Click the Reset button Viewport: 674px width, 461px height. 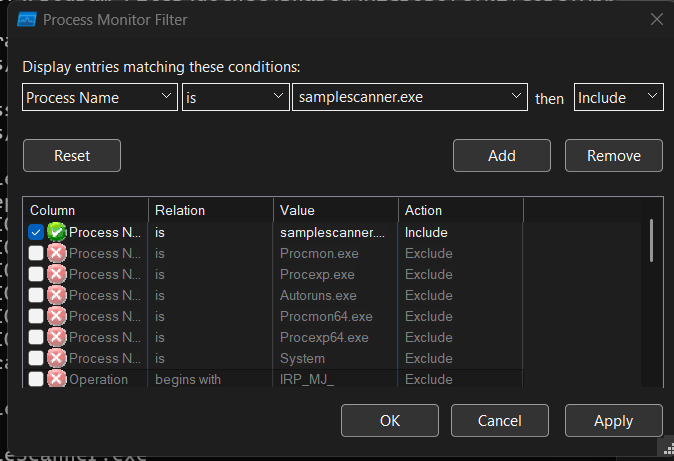pyautogui.click(x=72, y=156)
